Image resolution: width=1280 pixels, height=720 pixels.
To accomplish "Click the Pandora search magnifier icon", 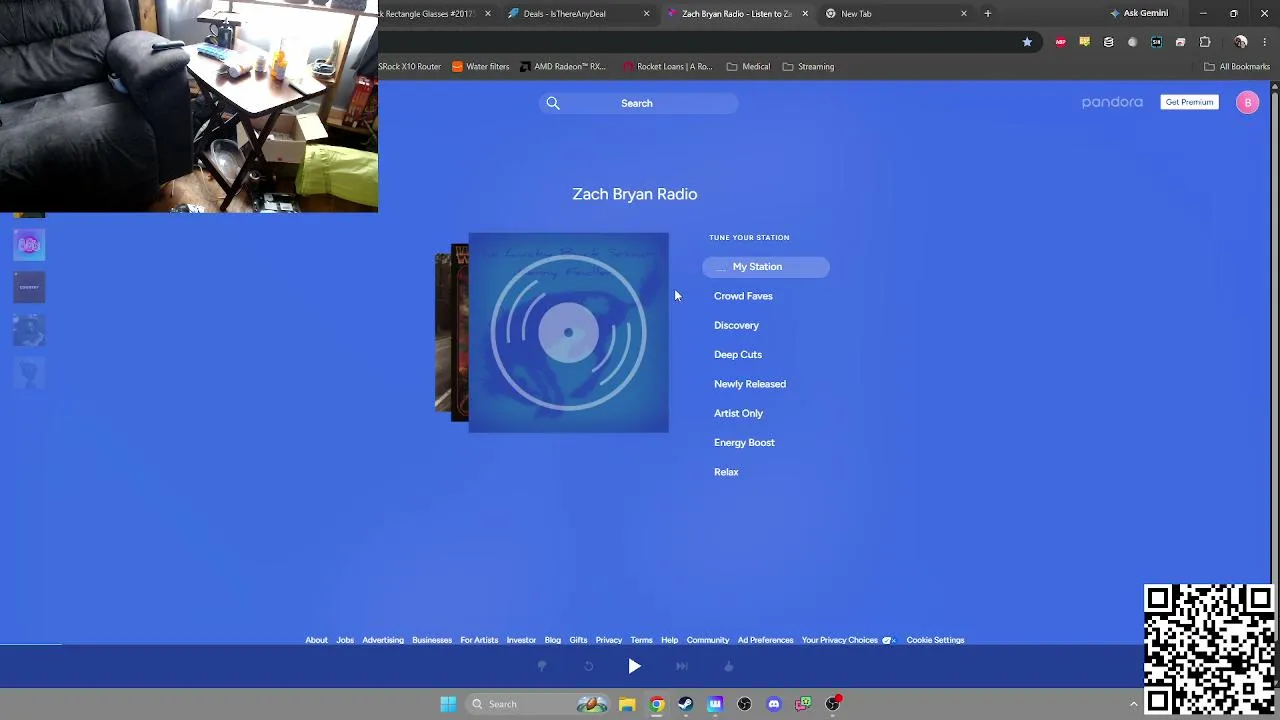I will pyautogui.click(x=553, y=103).
